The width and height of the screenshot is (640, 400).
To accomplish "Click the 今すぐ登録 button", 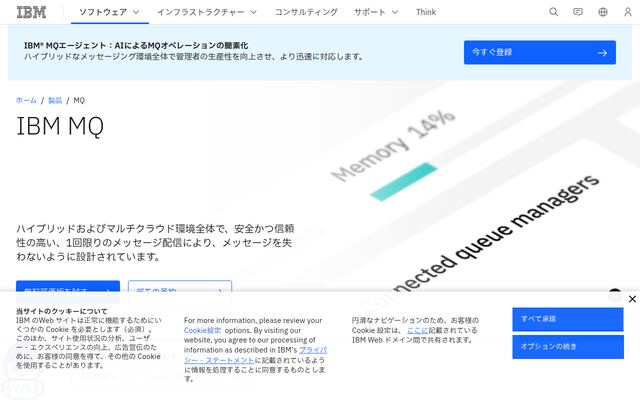I will (540, 52).
